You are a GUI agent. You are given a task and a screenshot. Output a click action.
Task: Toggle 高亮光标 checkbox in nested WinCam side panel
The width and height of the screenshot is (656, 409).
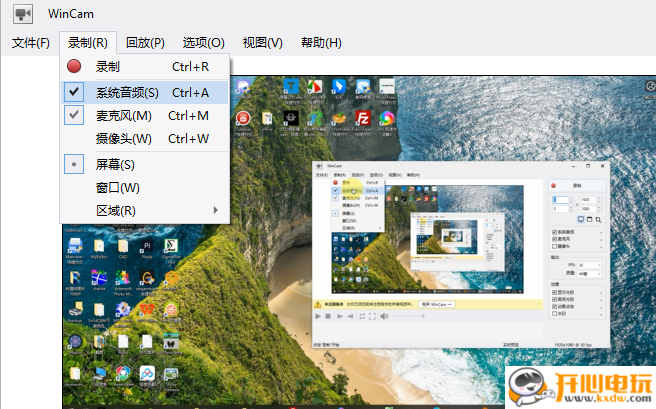pos(554,299)
